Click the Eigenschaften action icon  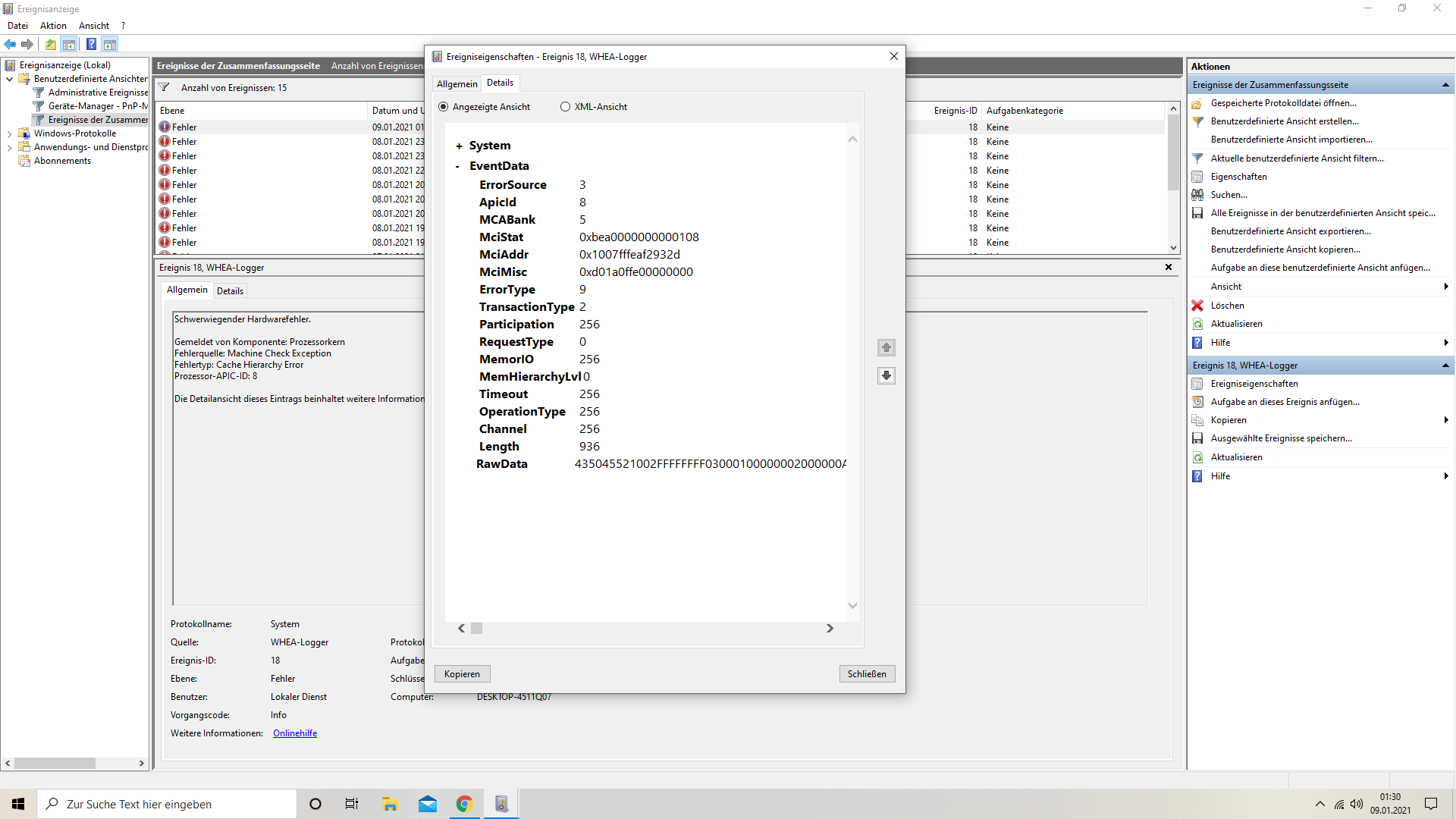pyautogui.click(x=1197, y=177)
